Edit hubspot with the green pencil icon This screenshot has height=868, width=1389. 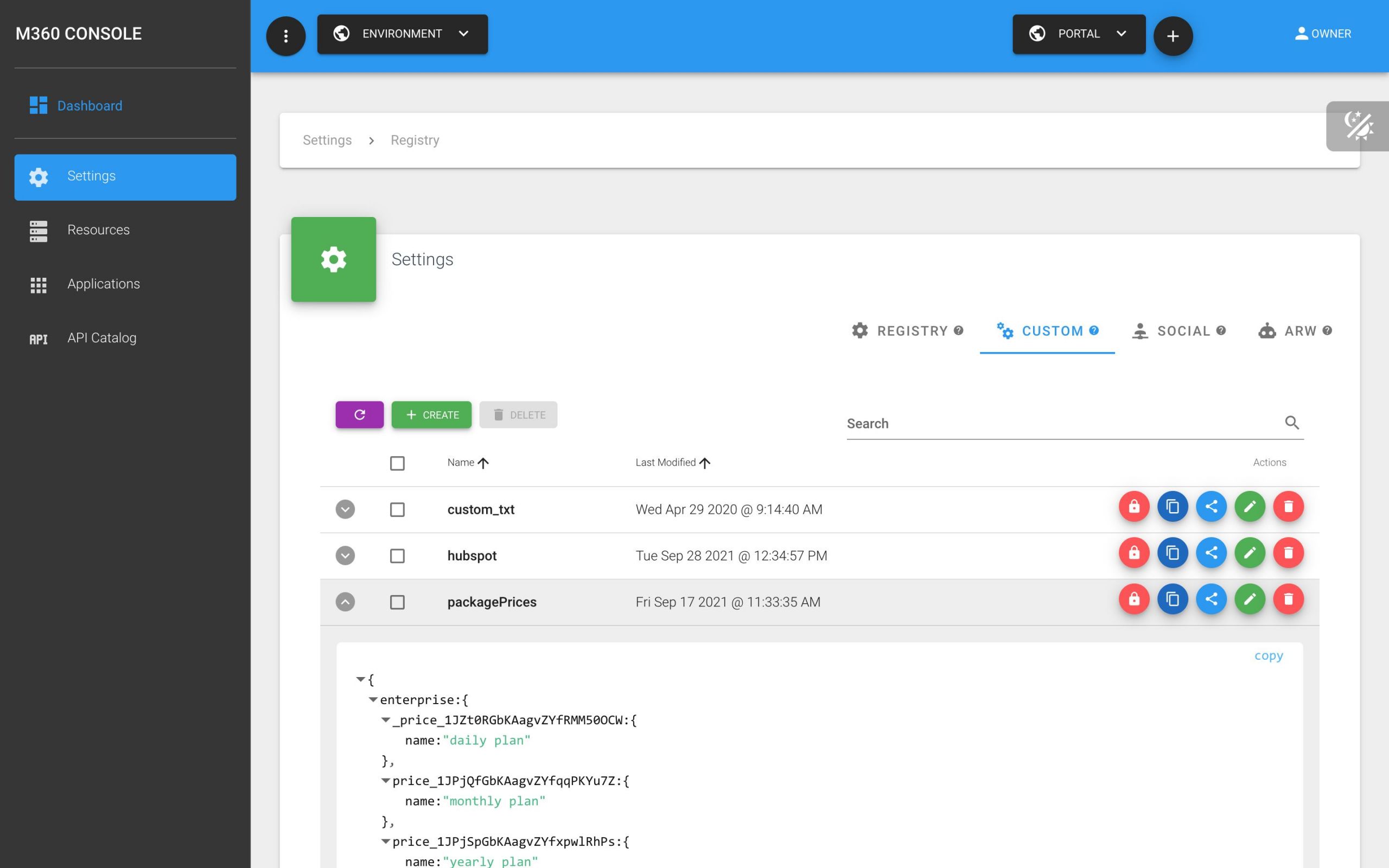point(1250,553)
